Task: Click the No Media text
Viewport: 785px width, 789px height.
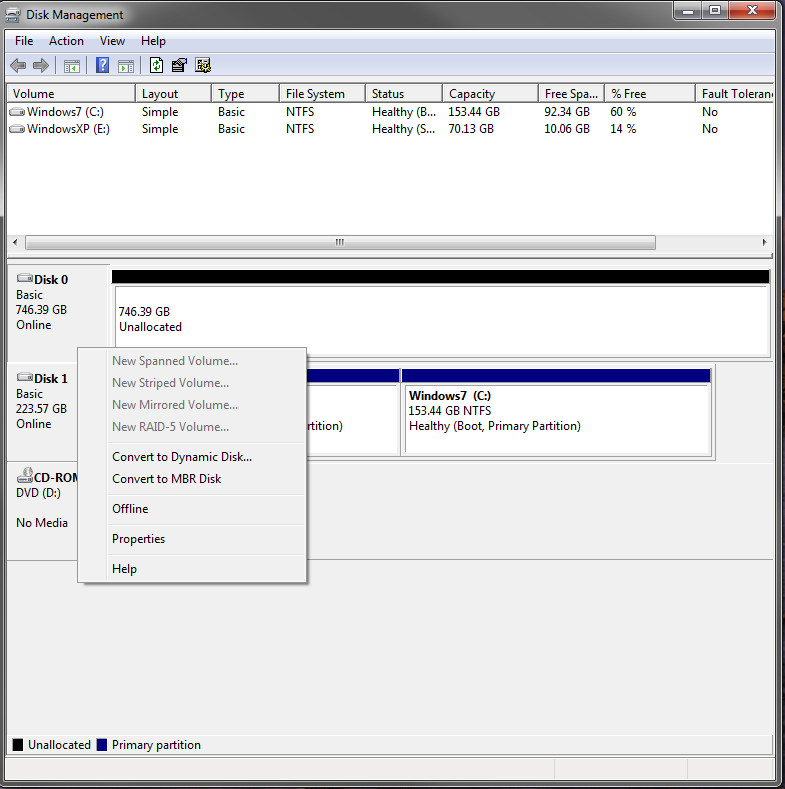Action: pos(42,523)
